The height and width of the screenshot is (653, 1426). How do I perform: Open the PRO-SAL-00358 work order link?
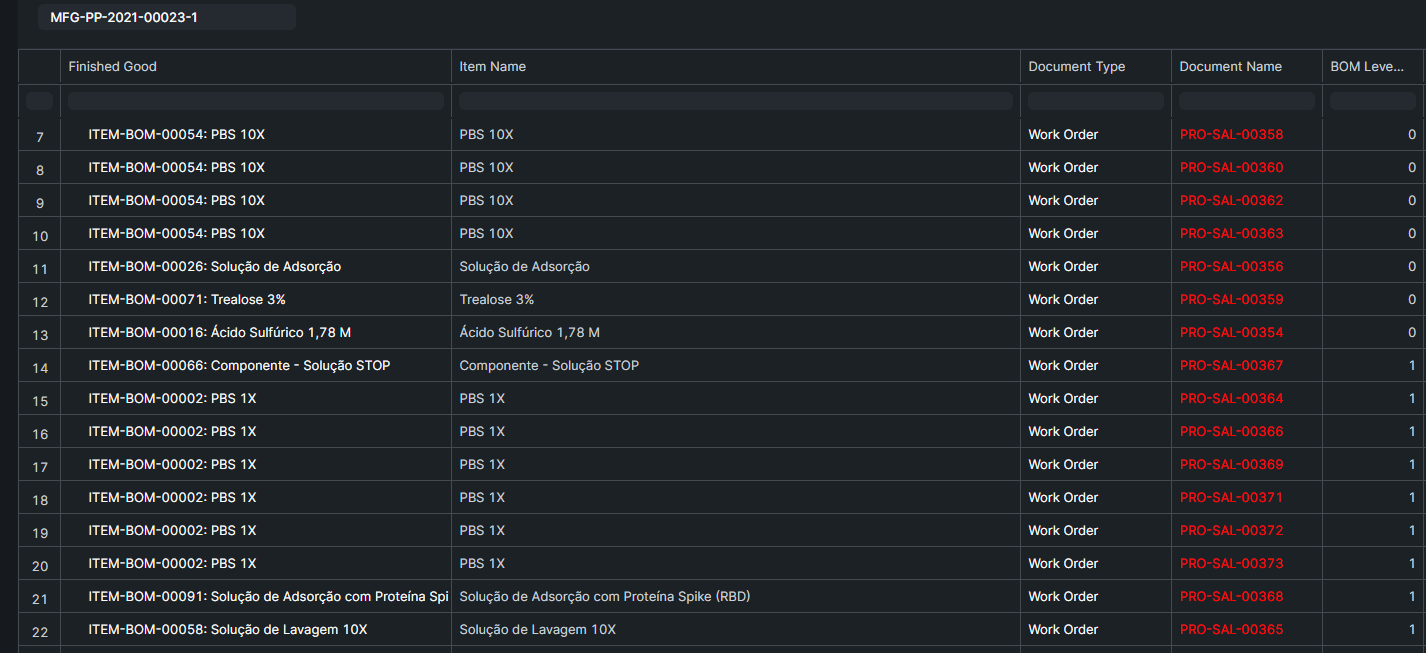click(1231, 134)
